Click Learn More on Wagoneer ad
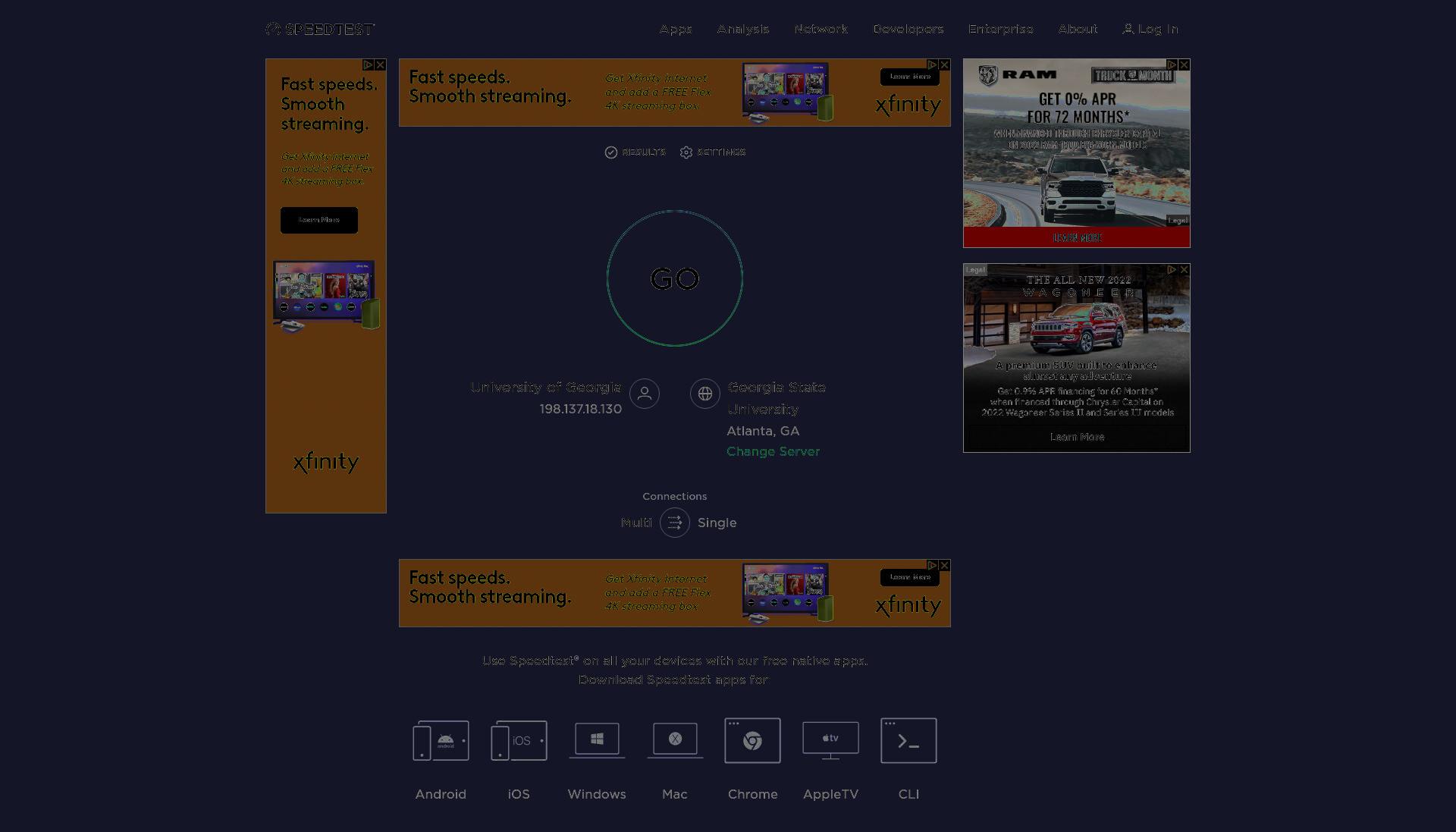 coord(1077,437)
